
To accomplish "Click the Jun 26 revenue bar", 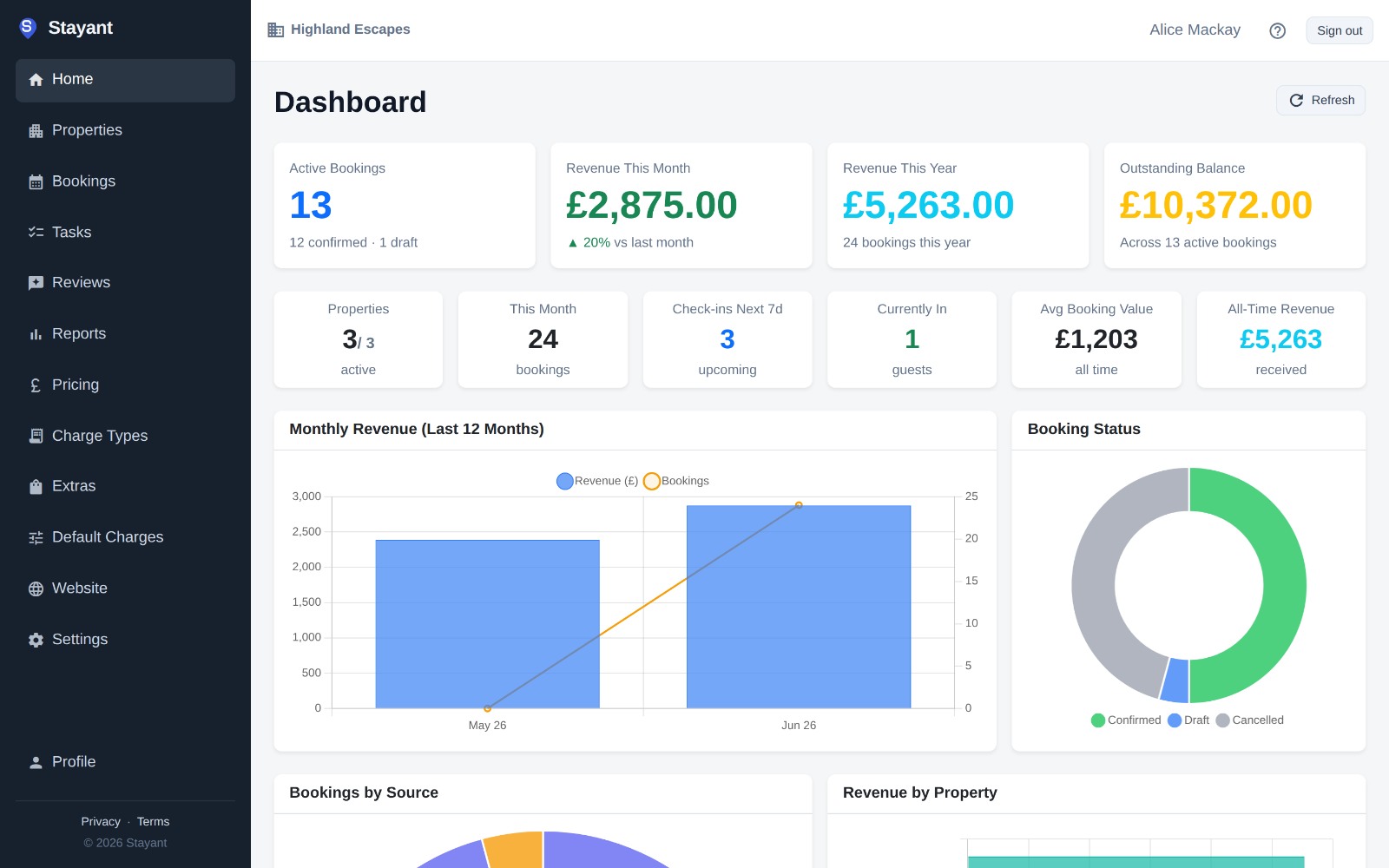I will [799, 607].
